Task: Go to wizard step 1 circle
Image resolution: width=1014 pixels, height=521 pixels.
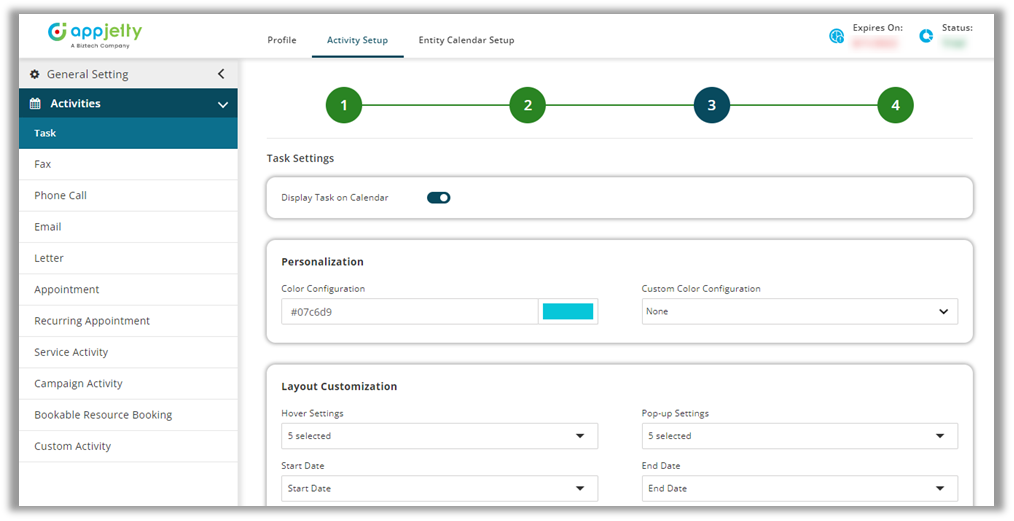Action: pos(343,105)
